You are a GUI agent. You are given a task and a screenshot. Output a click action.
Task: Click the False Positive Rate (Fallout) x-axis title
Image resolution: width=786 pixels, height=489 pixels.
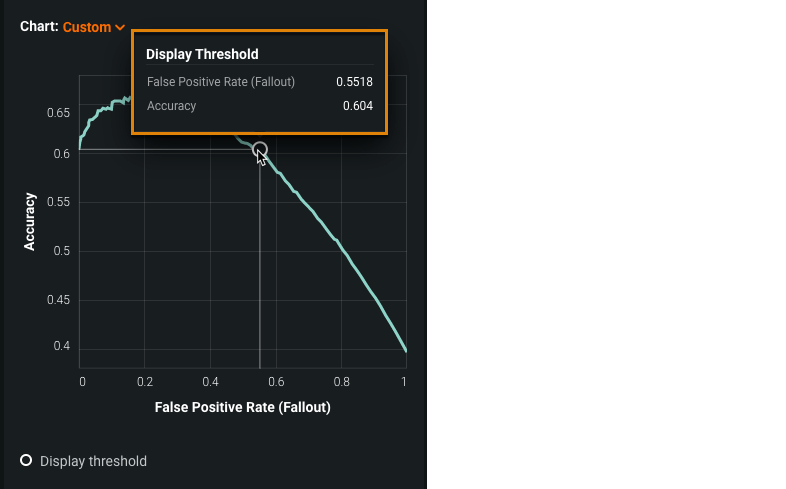242,408
